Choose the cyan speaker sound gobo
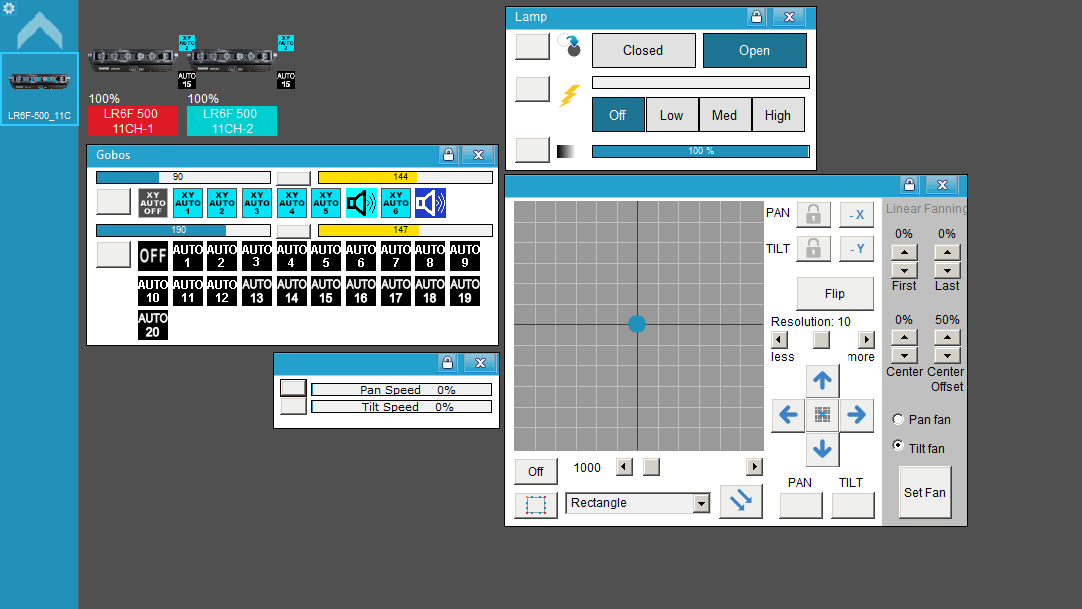1082x609 pixels. point(361,203)
